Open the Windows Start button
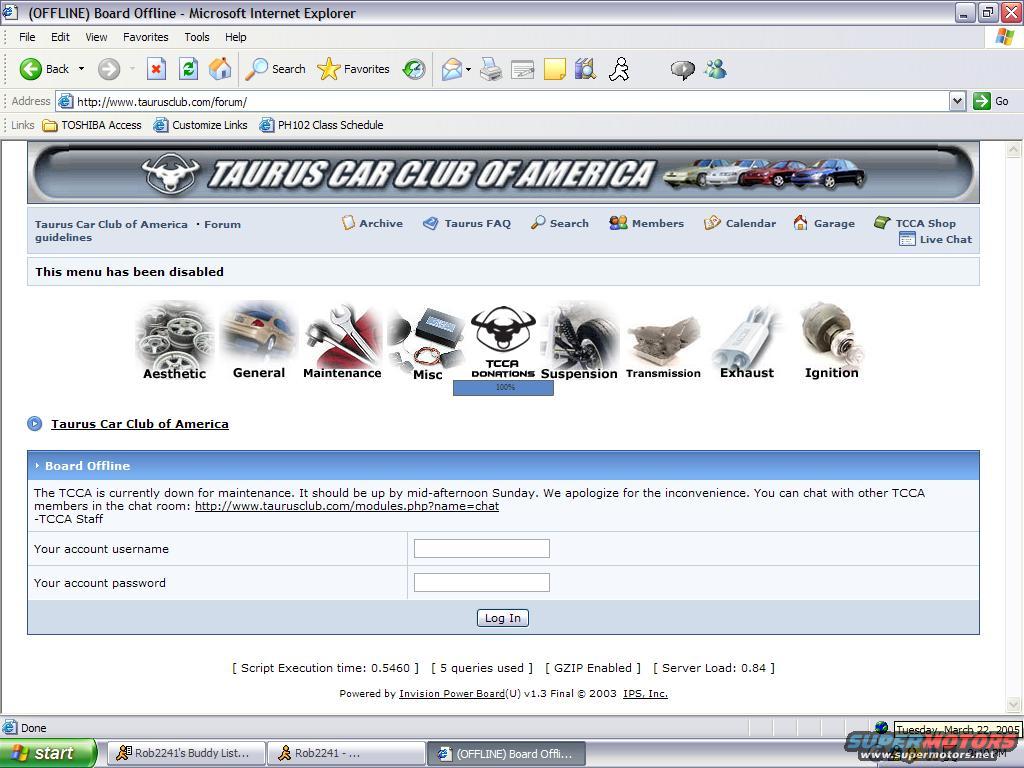1024x768 pixels. pos(47,753)
